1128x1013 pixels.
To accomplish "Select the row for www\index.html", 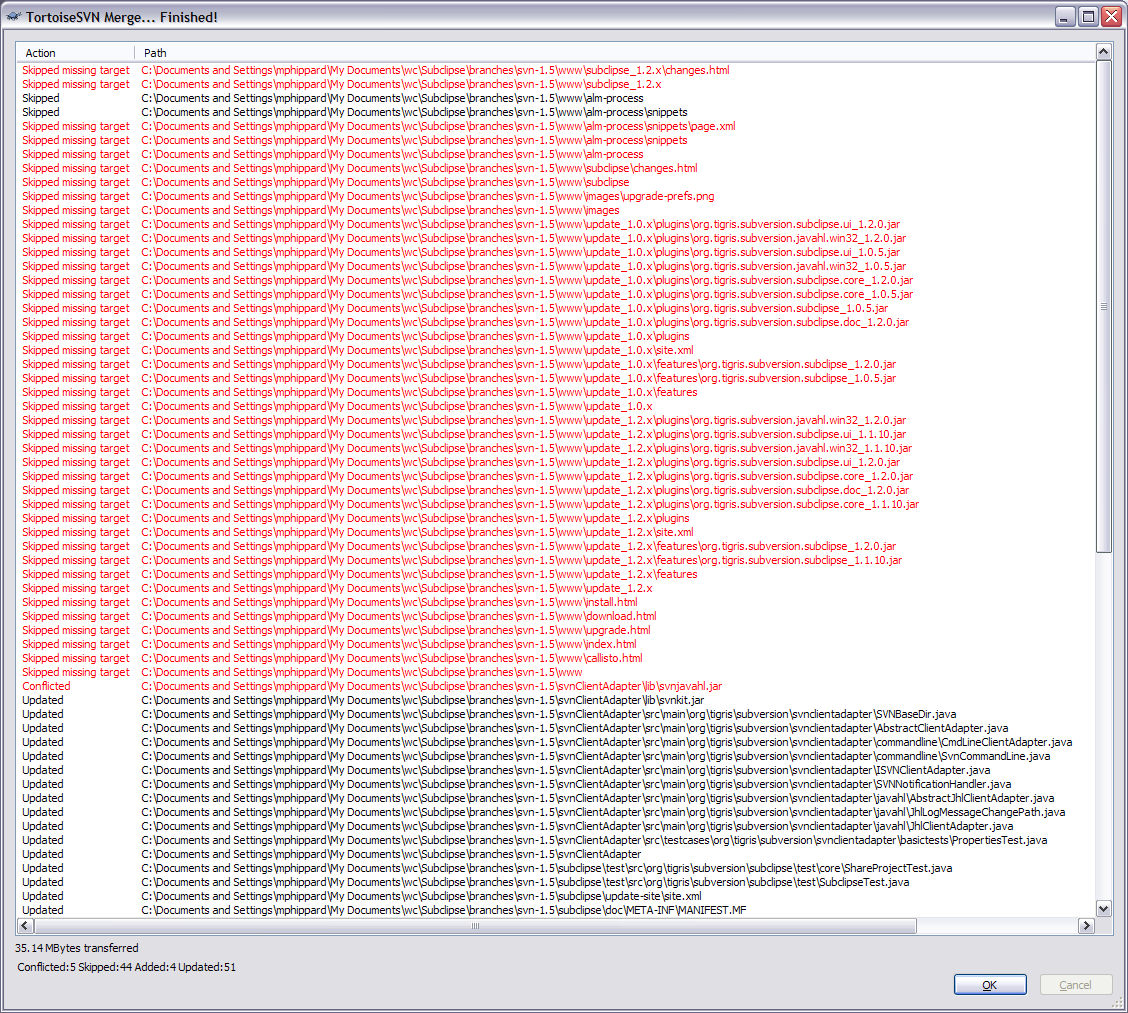I will [555, 644].
